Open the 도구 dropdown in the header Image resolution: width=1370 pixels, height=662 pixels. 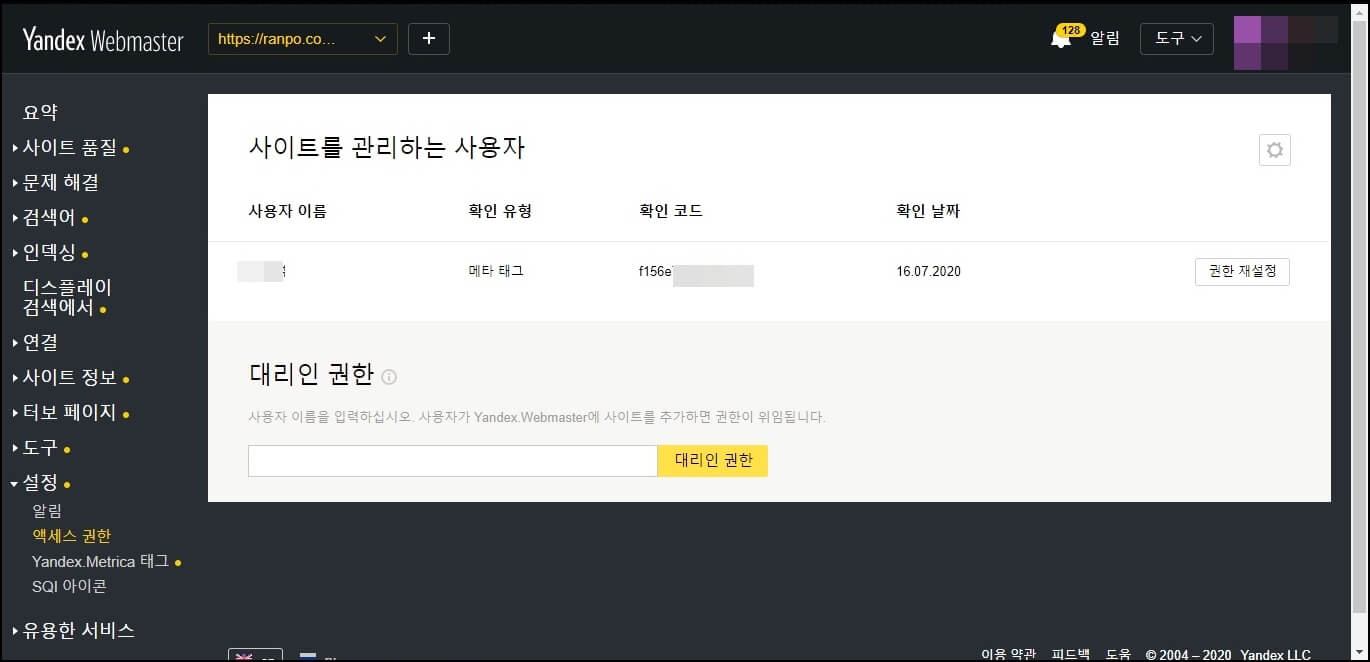(1177, 39)
